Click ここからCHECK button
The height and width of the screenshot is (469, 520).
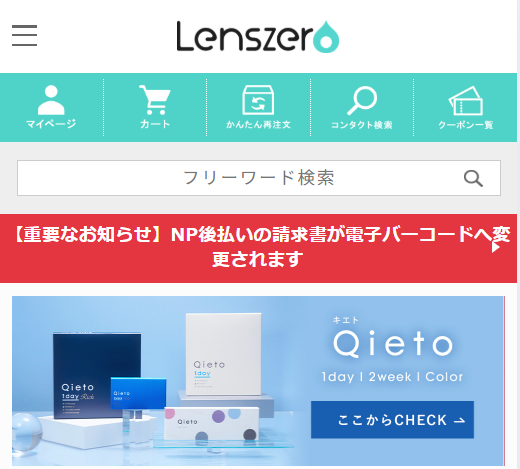tap(392, 420)
